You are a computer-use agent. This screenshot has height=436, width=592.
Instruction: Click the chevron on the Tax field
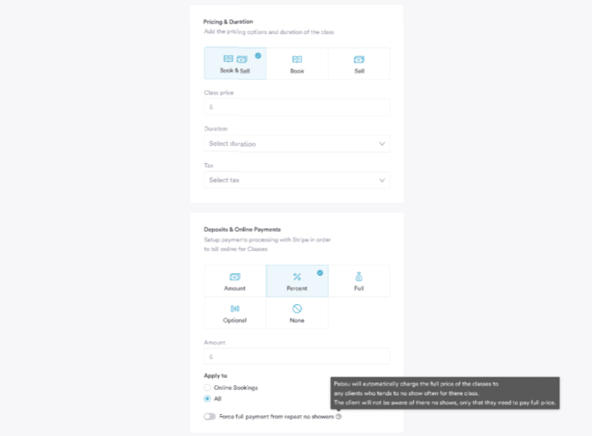pyautogui.click(x=382, y=180)
